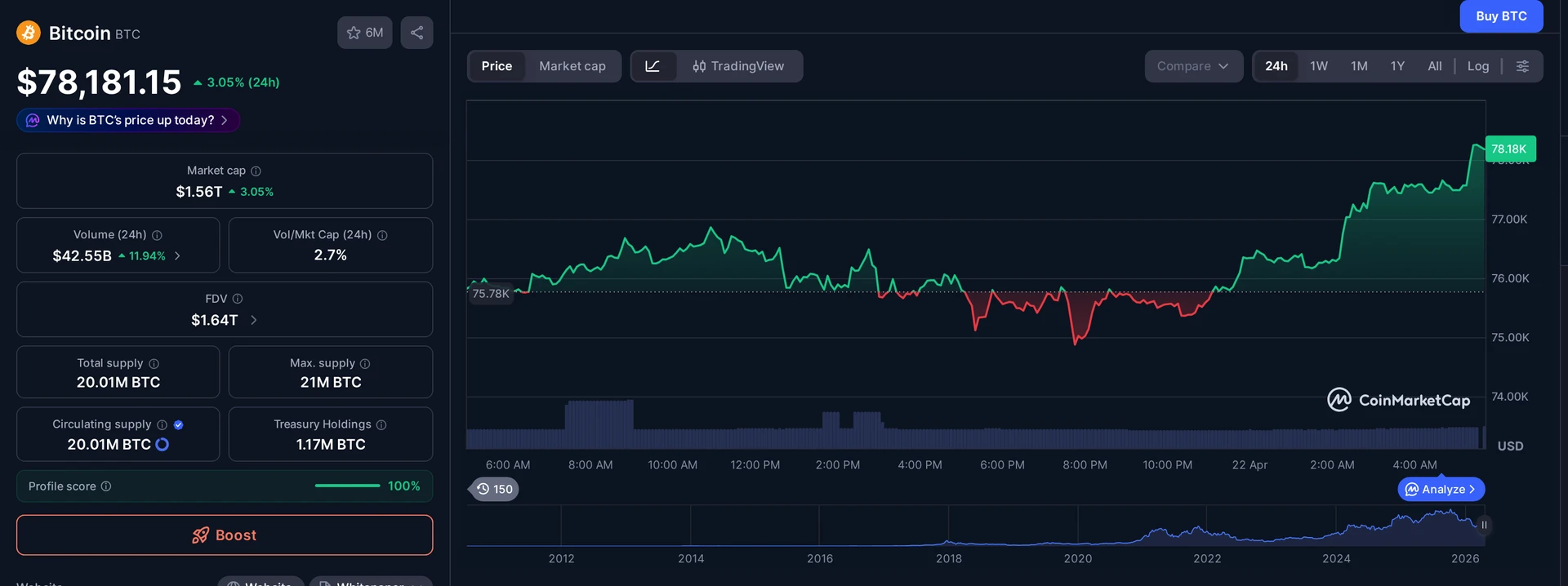Click the $1.64T FDV value
This screenshot has width=1568, height=586.
click(x=215, y=320)
